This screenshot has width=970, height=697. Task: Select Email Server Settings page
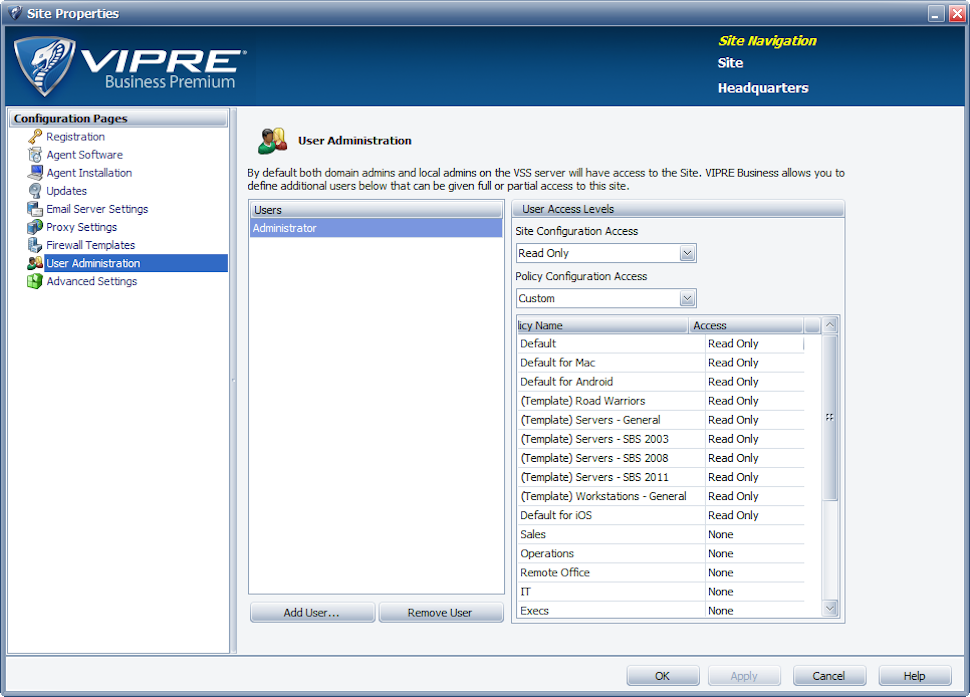(x=97, y=209)
